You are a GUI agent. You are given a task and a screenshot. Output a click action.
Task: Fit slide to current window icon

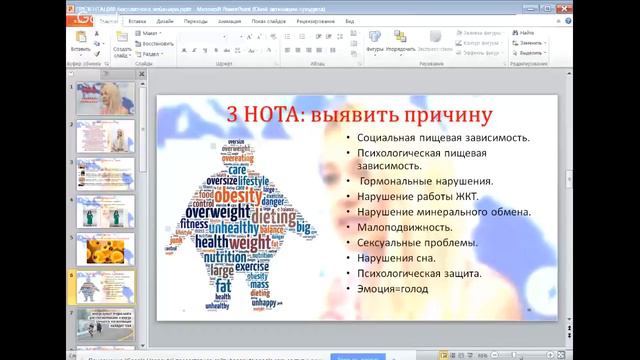click(561, 356)
